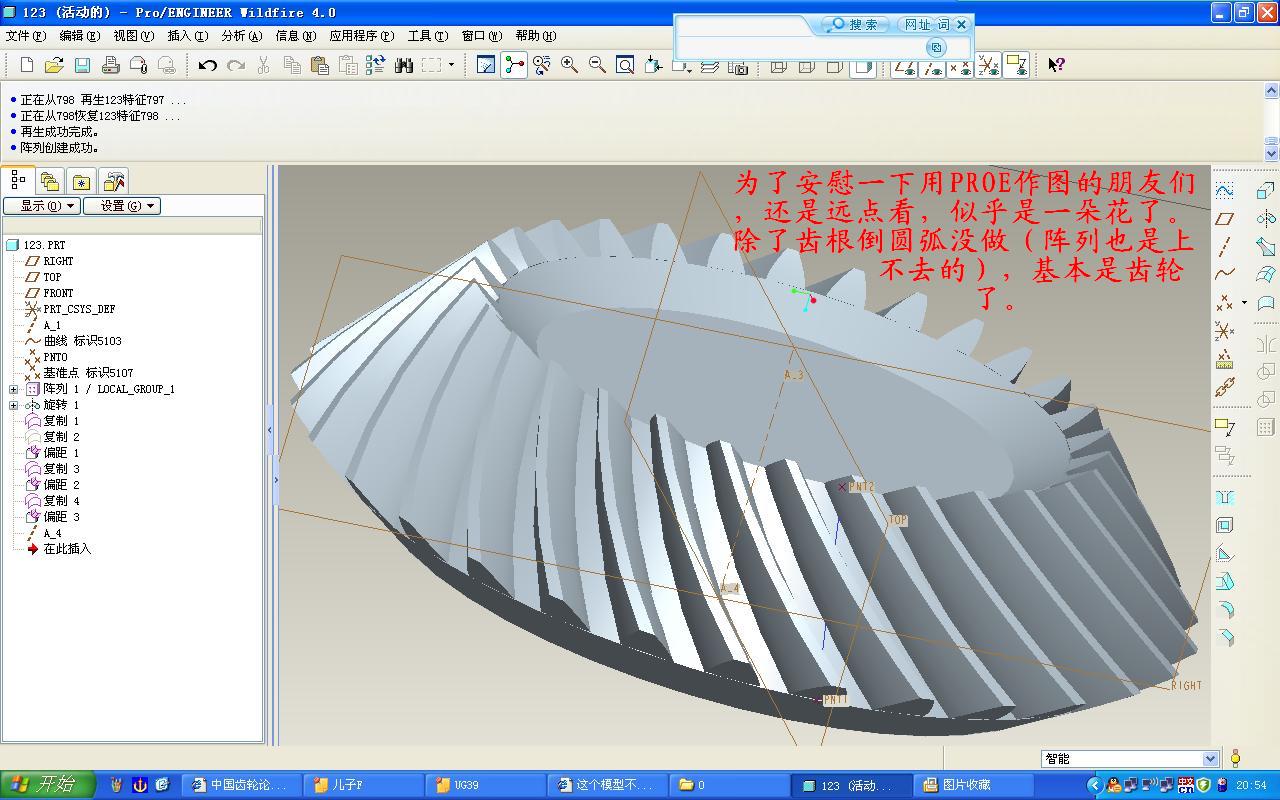Open the datum point tool flyout arrow
This screenshot has height=800, width=1280.
(x=1244, y=302)
